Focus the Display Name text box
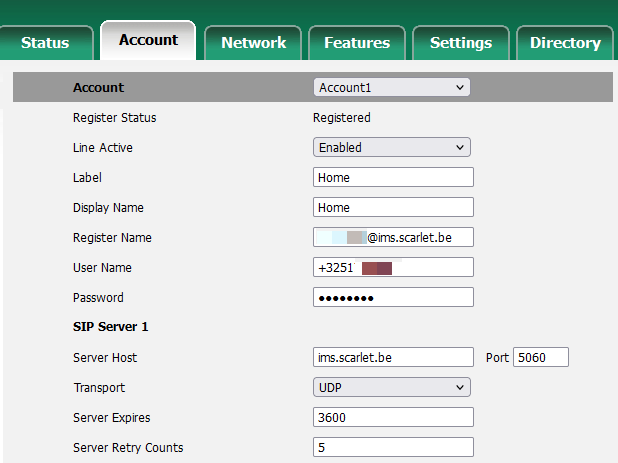 coord(393,208)
